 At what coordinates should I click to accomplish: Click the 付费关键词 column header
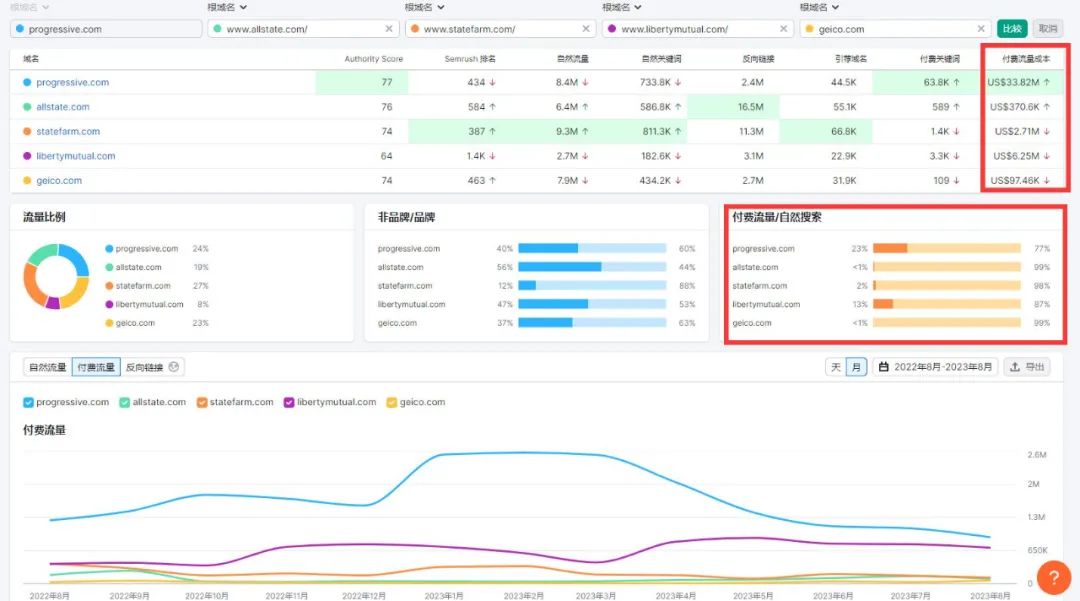tap(939, 59)
